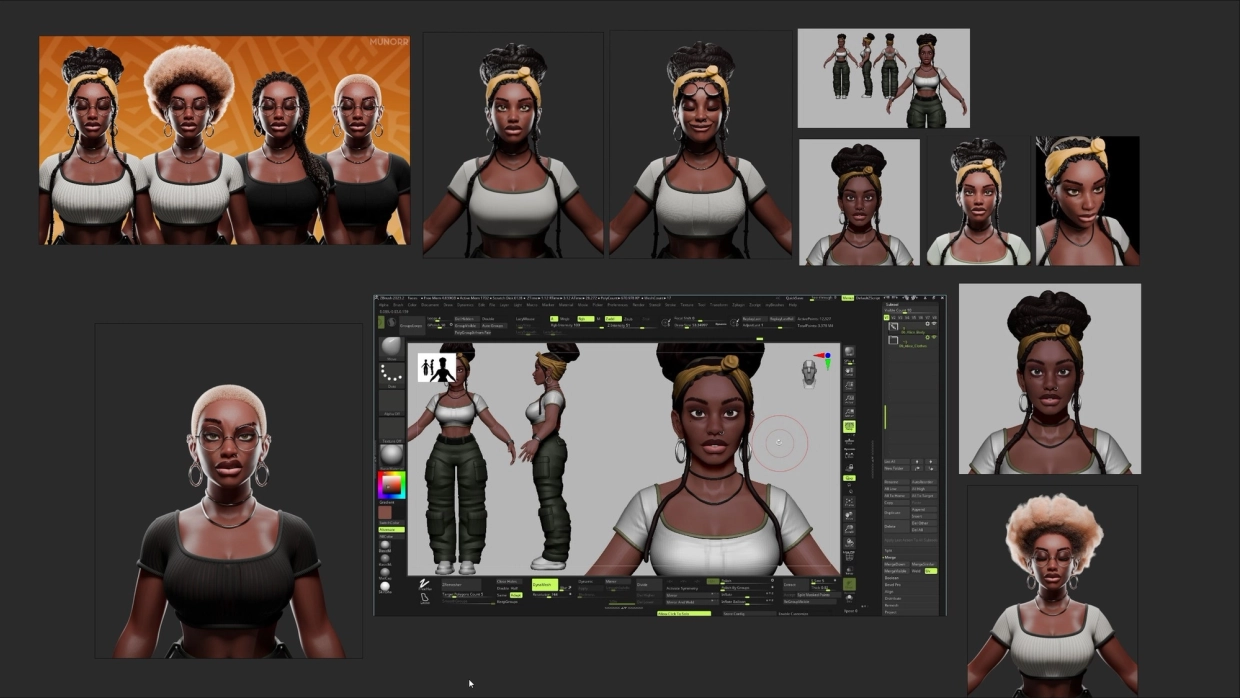Open the current brush thumbnail in ZBrush
This screenshot has height=698, width=1240.
[392, 347]
